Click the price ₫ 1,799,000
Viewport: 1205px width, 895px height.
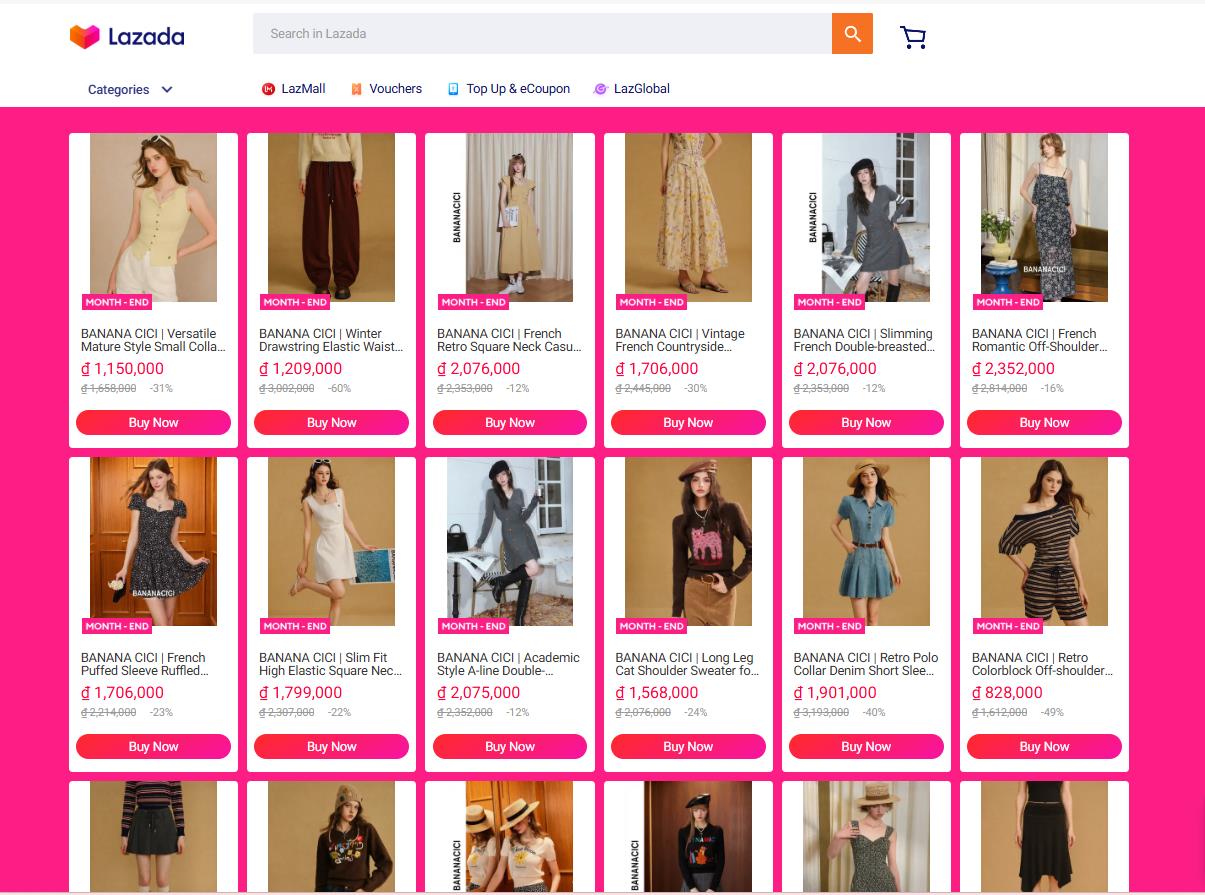[x=300, y=693]
